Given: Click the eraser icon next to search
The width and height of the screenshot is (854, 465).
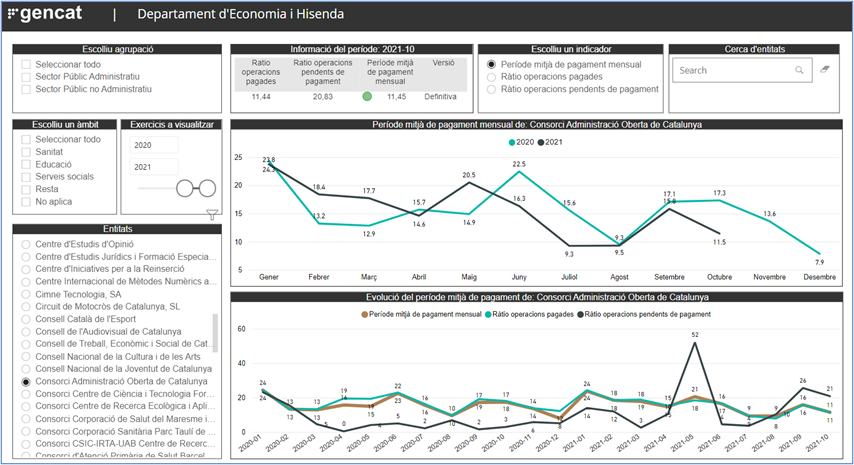Looking at the screenshot, I should pyautogui.click(x=825, y=69).
